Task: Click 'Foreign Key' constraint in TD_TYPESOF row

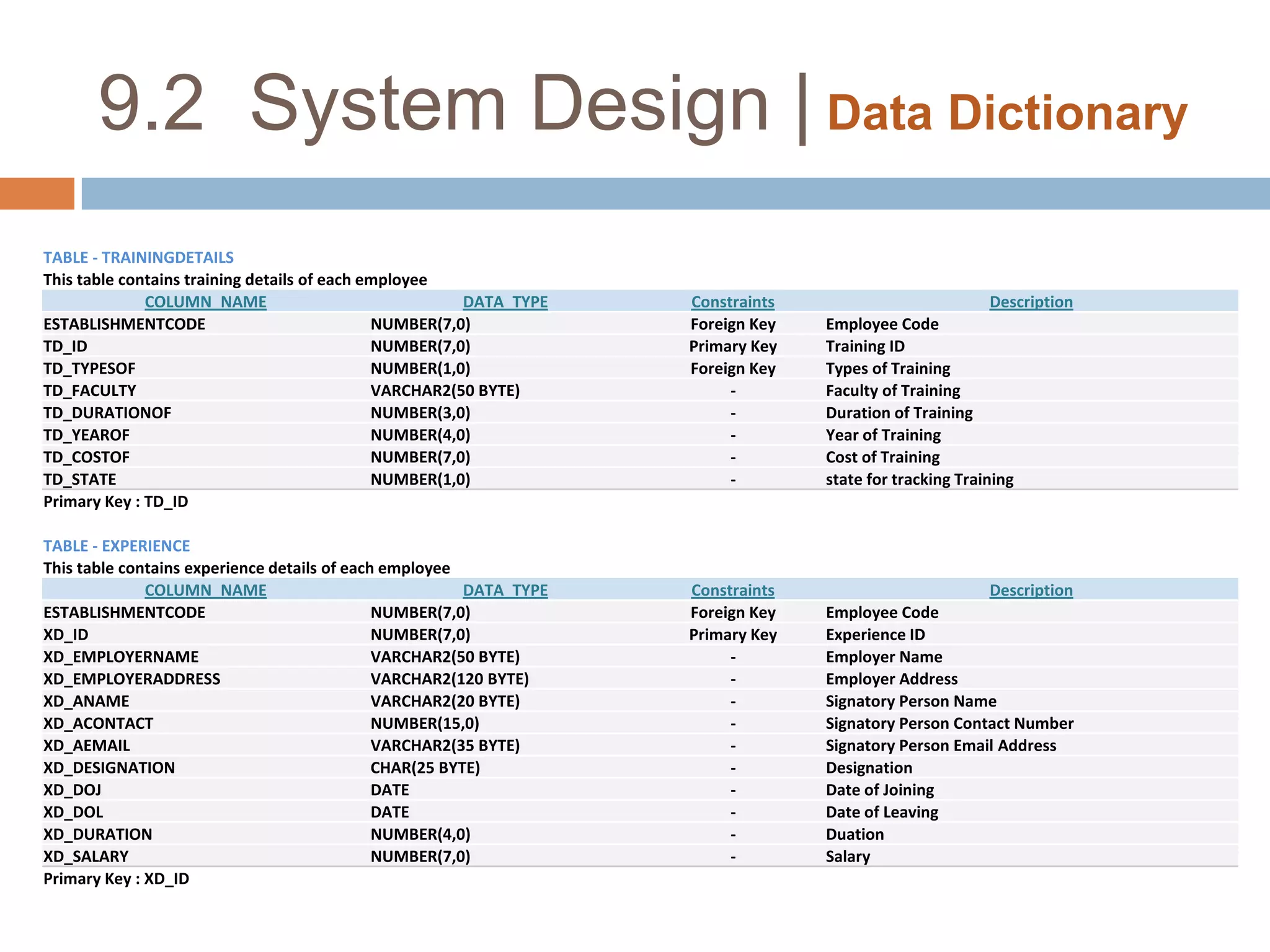Action: (x=733, y=369)
